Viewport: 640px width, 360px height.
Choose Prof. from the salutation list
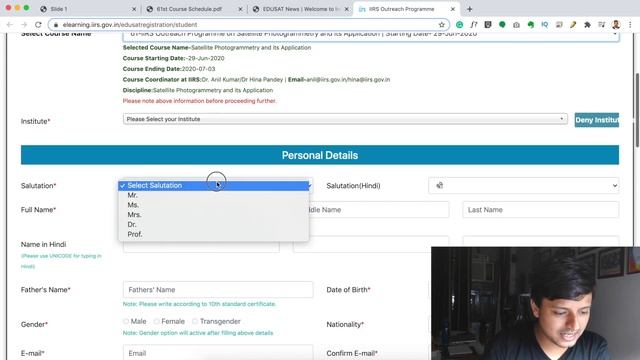pos(213,235)
